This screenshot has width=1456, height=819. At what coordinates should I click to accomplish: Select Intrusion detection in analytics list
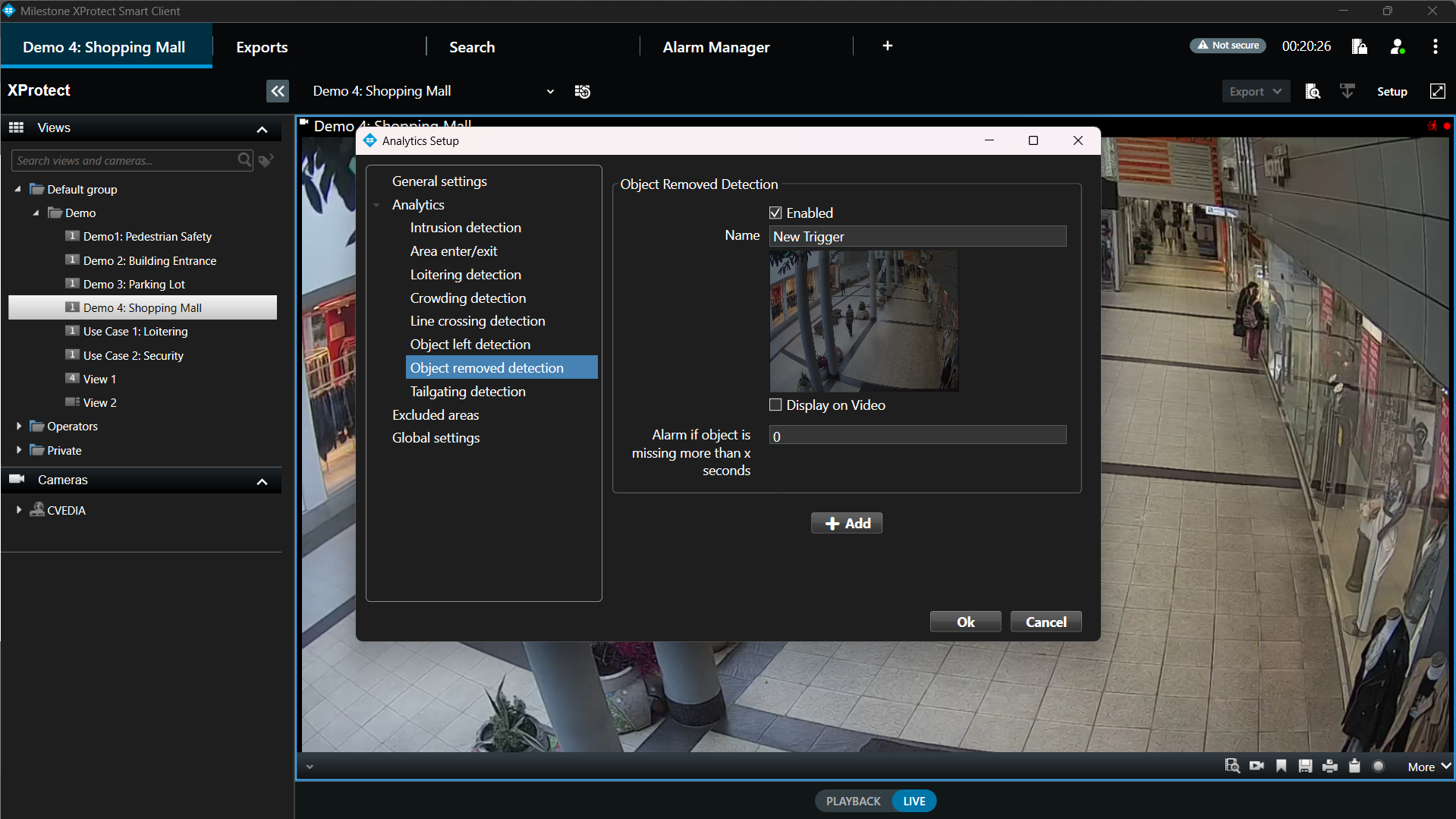(x=466, y=228)
